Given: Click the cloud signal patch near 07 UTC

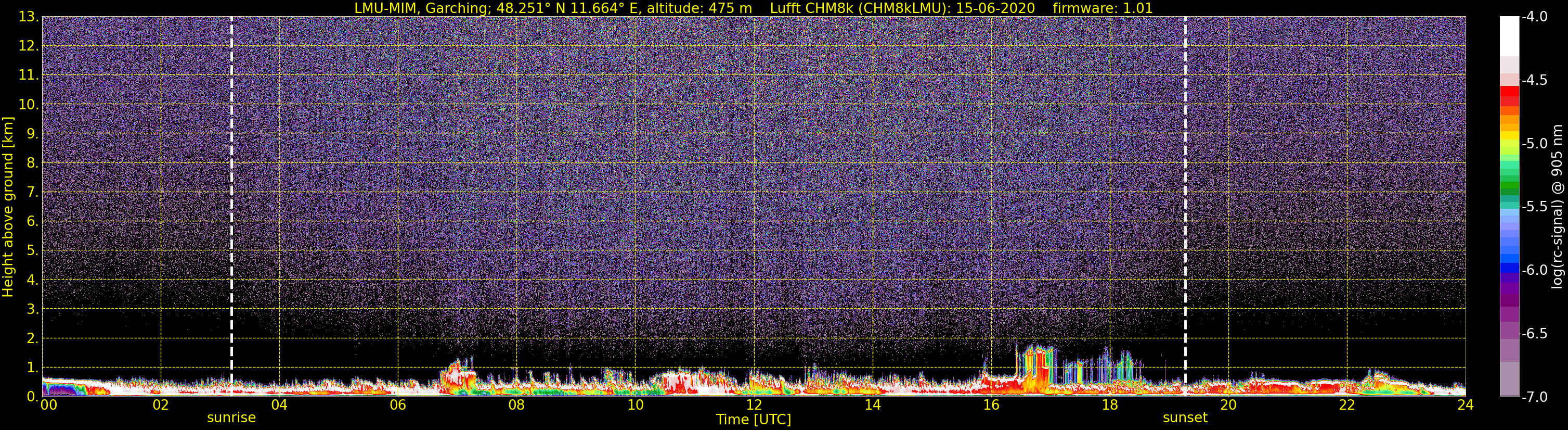Looking at the screenshot, I should [x=458, y=377].
